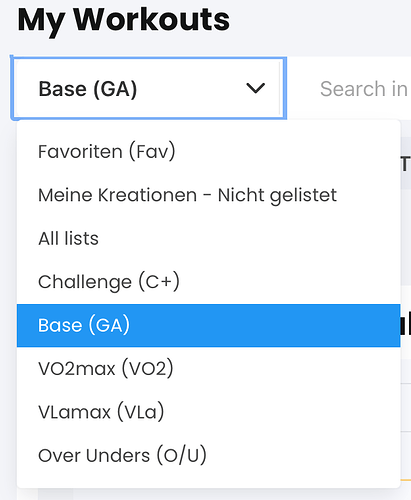
Task: Choose the VO2max (VO2) list
Action: pos(208,369)
